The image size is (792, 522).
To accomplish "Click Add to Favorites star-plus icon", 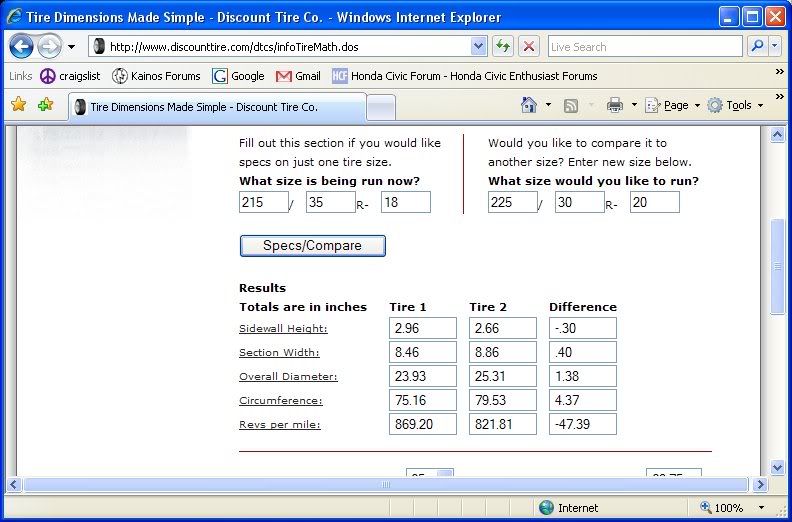I will (45, 105).
